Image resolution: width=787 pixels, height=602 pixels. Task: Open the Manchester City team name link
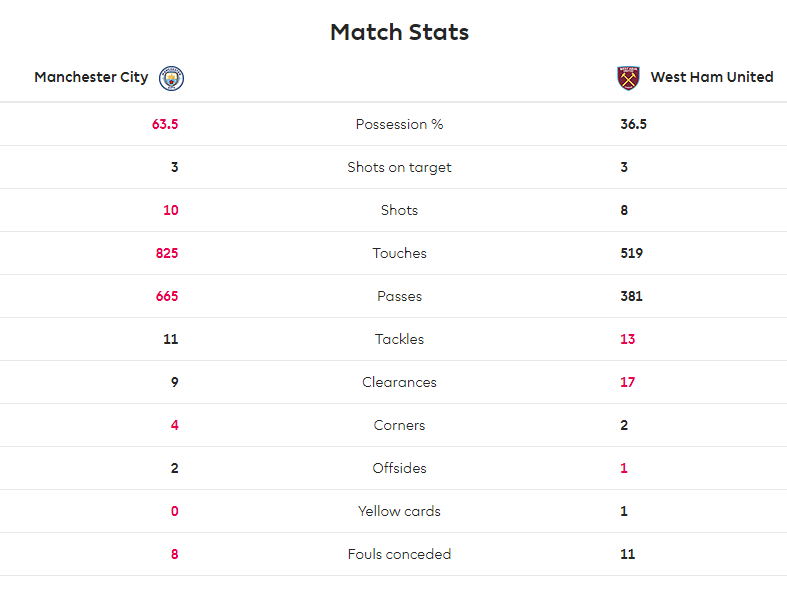(x=91, y=77)
